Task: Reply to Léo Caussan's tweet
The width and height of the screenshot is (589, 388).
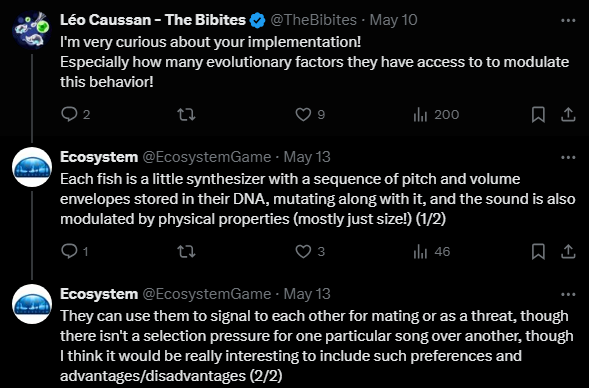Action: coord(75,115)
